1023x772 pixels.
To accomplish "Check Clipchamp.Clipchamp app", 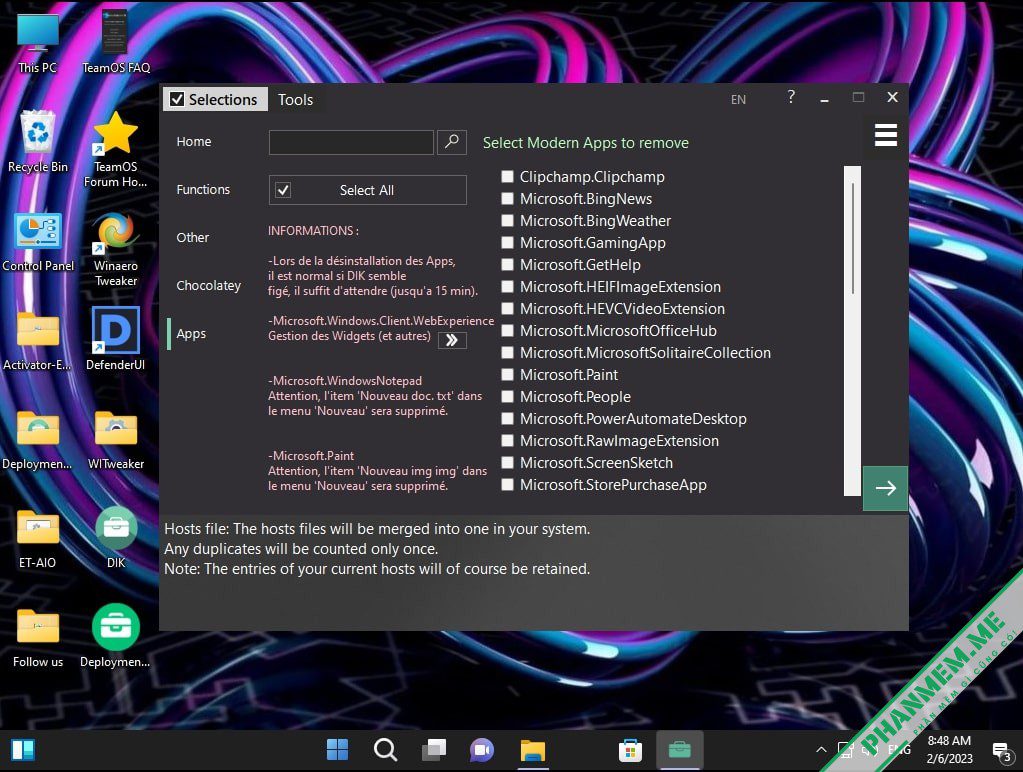I will pyautogui.click(x=507, y=176).
